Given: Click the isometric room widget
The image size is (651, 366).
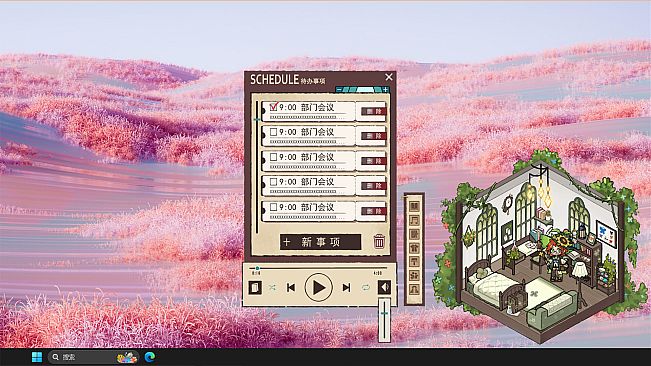Looking at the screenshot, I should pyautogui.click(x=540, y=247).
